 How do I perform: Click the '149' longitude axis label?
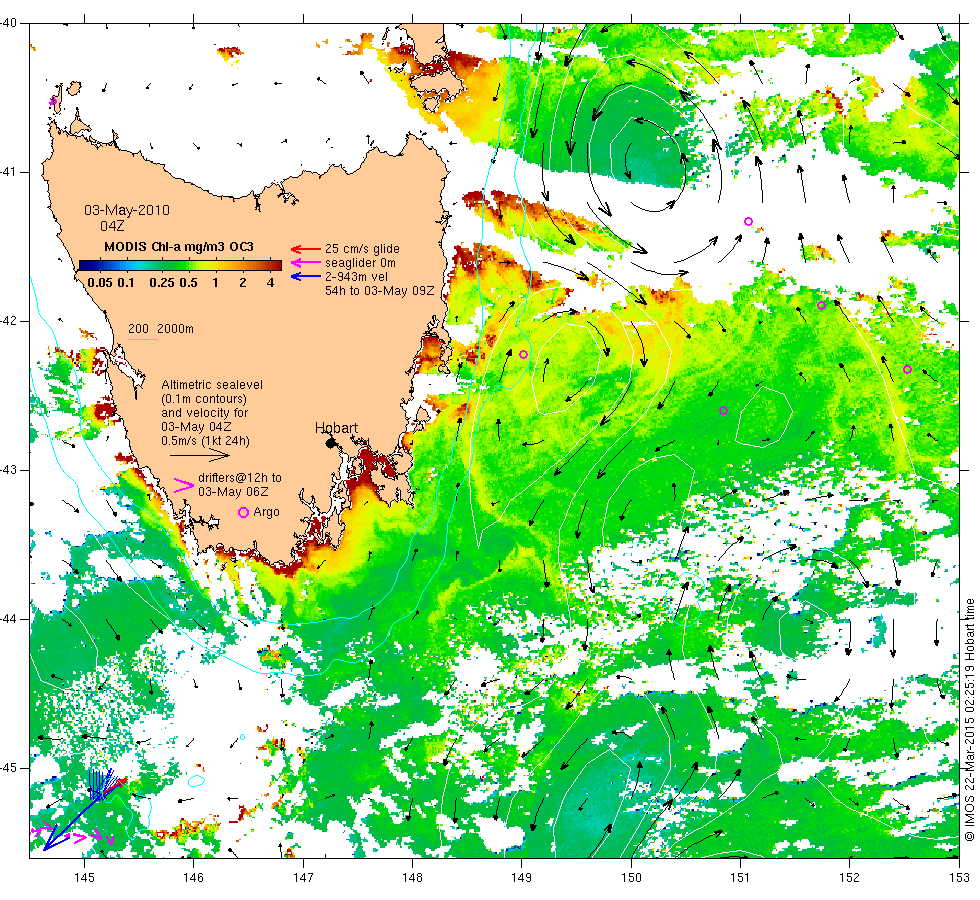(522, 878)
